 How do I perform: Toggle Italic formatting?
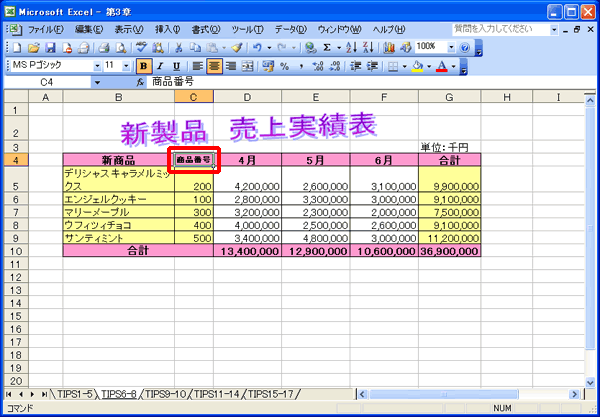point(160,67)
